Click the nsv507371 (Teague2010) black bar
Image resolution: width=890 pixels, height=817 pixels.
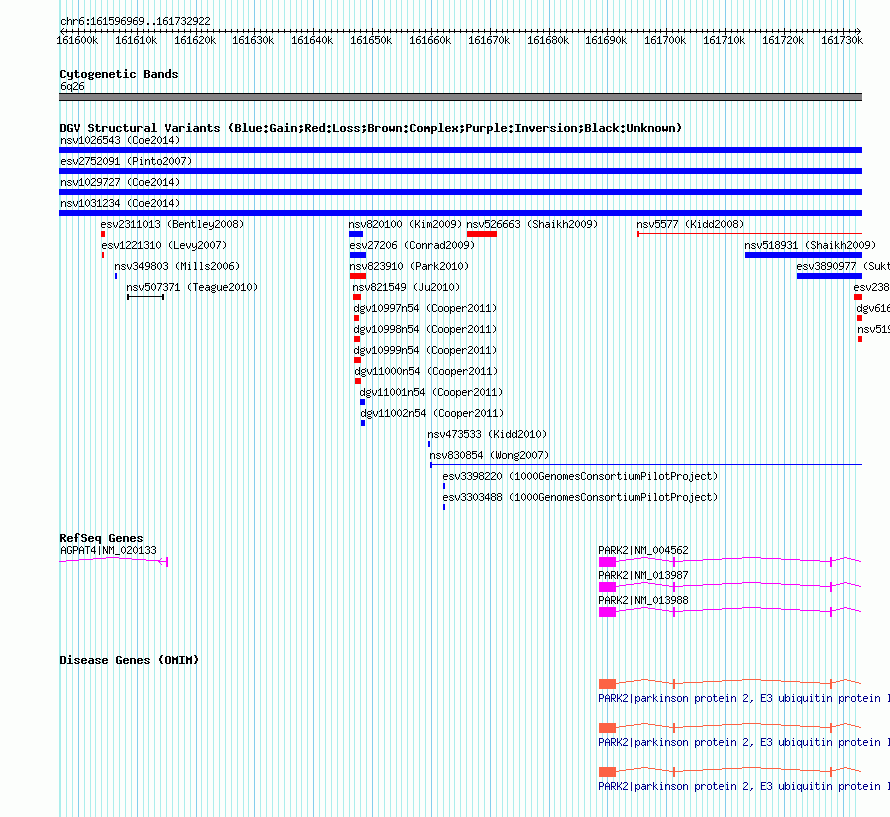(x=145, y=297)
